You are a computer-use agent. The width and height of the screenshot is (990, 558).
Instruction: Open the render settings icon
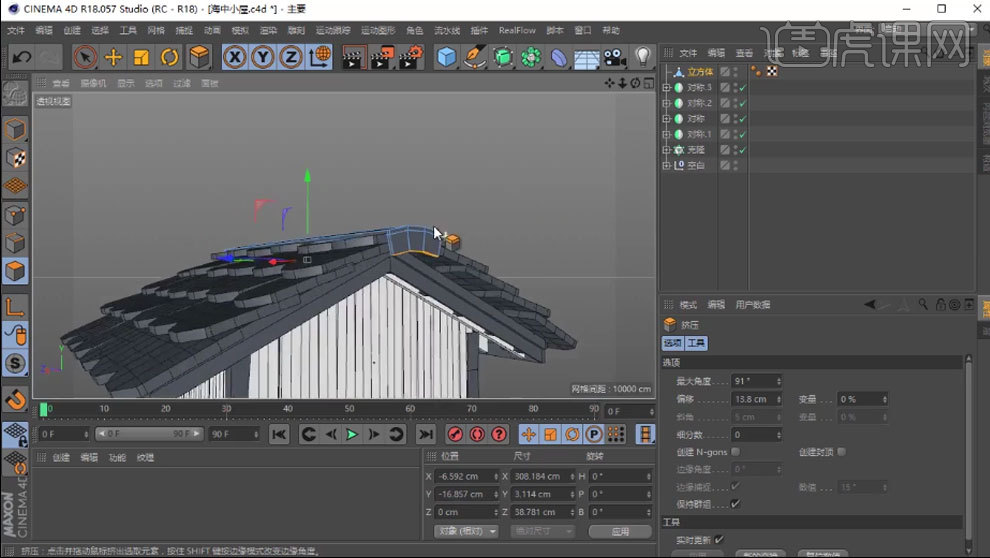point(411,57)
